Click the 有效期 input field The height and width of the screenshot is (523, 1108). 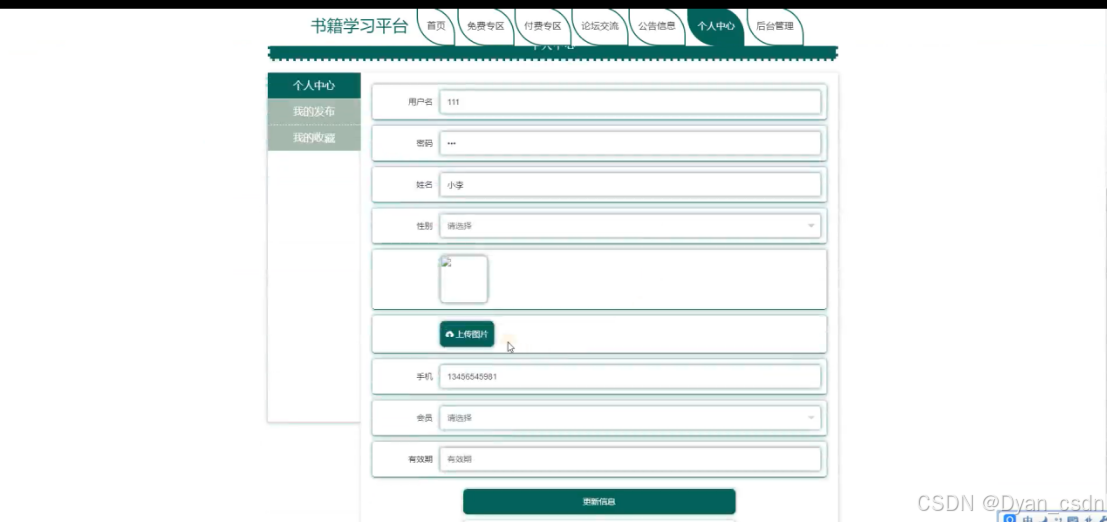630,459
